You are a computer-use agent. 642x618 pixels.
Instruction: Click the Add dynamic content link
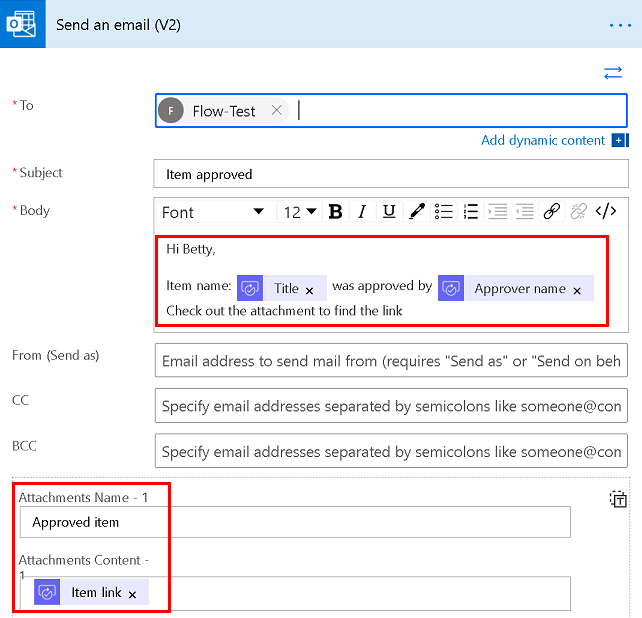click(543, 140)
